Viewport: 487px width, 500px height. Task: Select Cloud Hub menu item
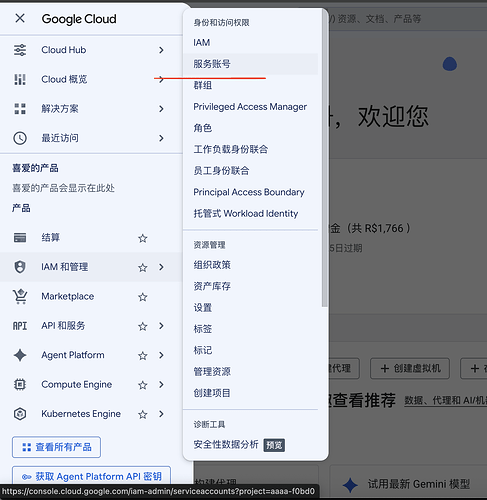91,50
